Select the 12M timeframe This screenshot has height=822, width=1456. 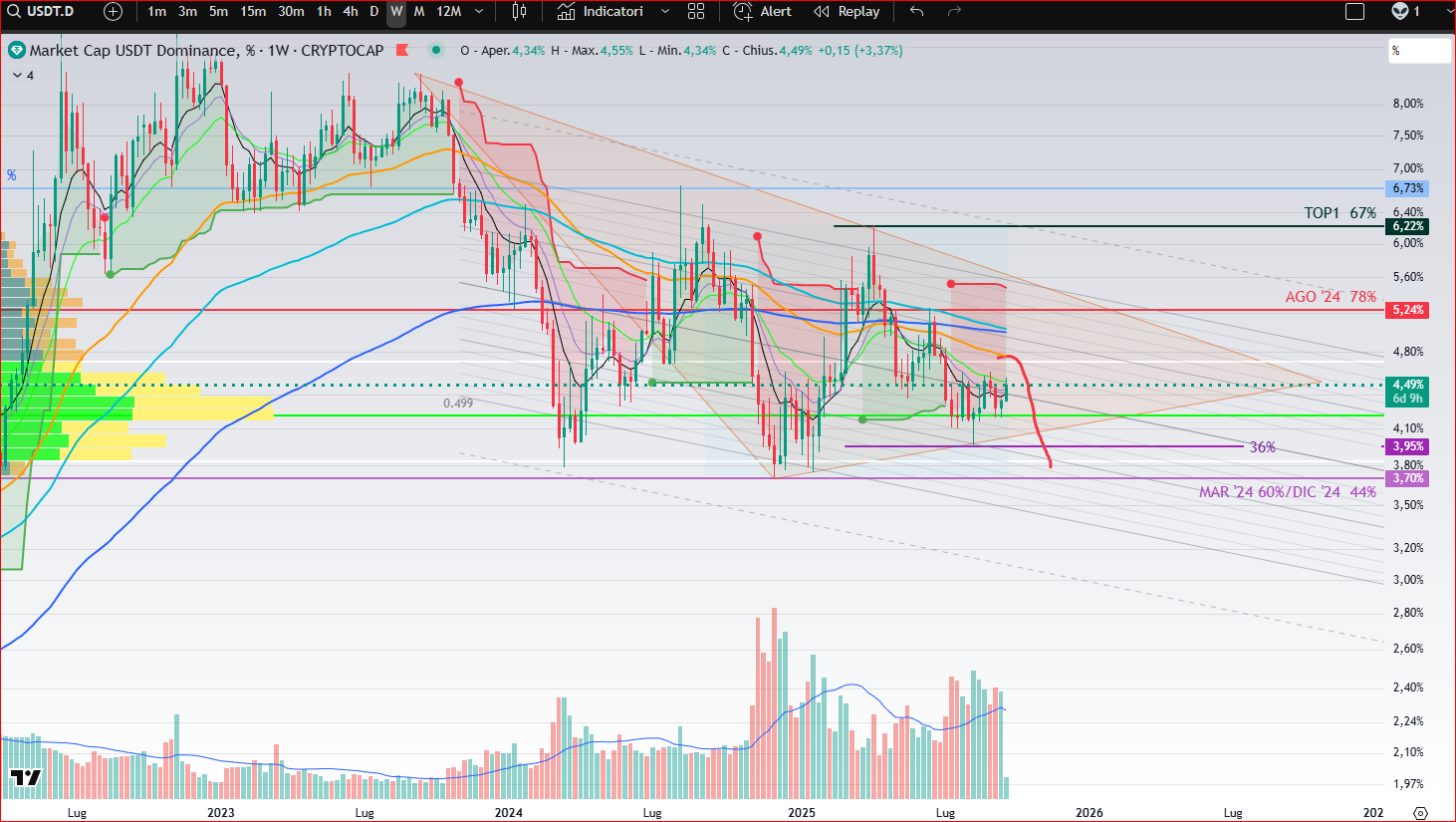click(x=449, y=12)
